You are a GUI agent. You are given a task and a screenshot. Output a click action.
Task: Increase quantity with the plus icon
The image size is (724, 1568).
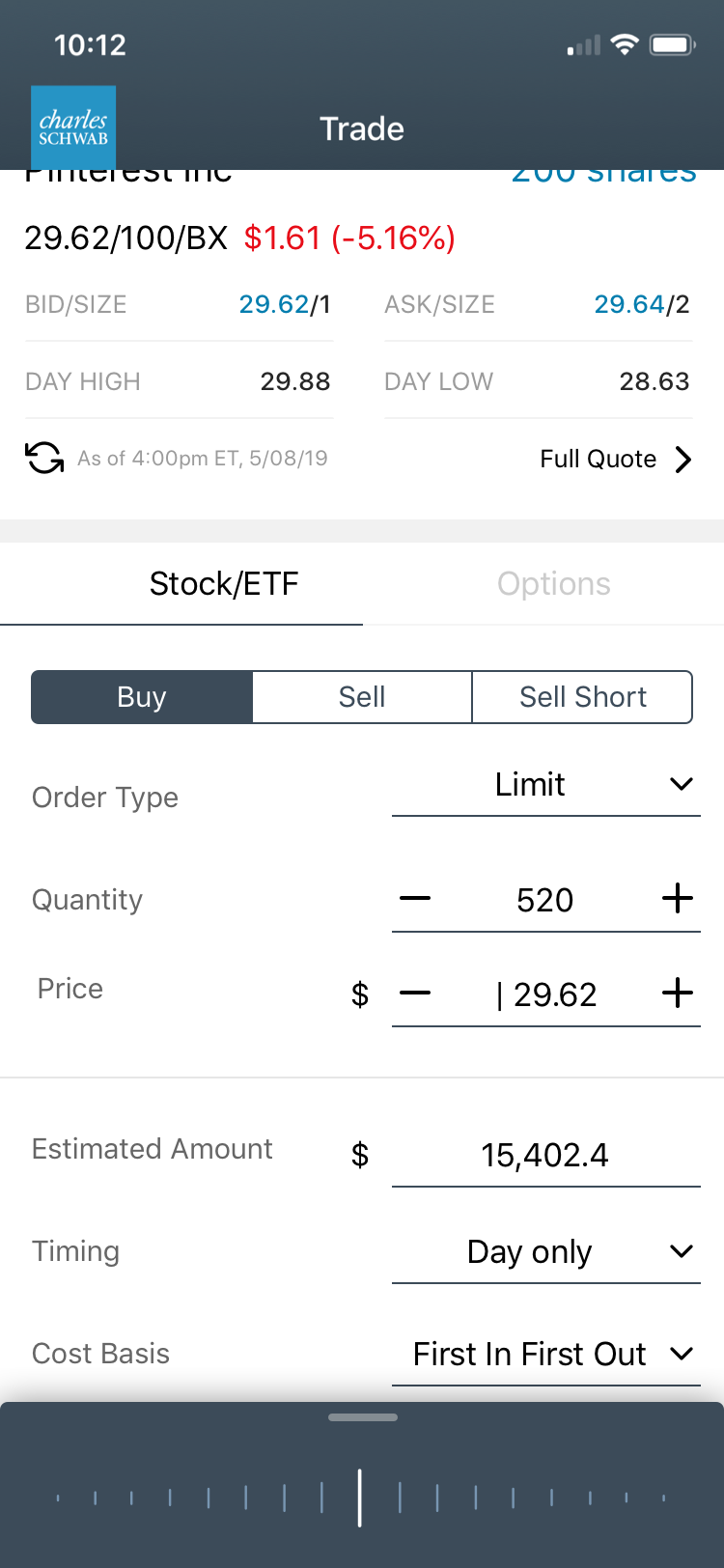[678, 899]
